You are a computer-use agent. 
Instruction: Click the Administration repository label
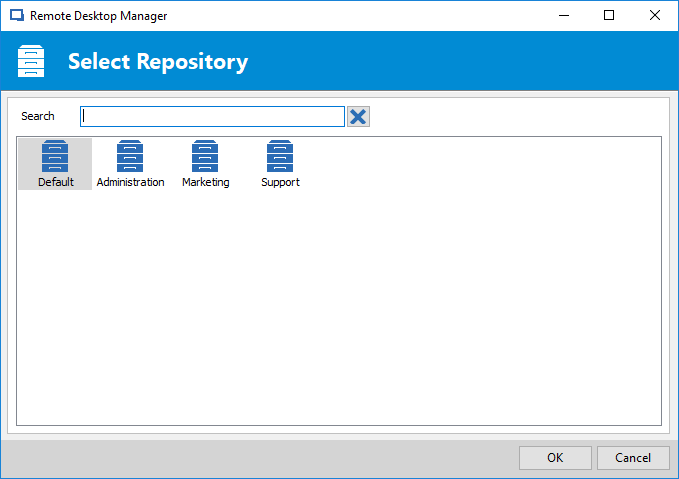coord(130,182)
